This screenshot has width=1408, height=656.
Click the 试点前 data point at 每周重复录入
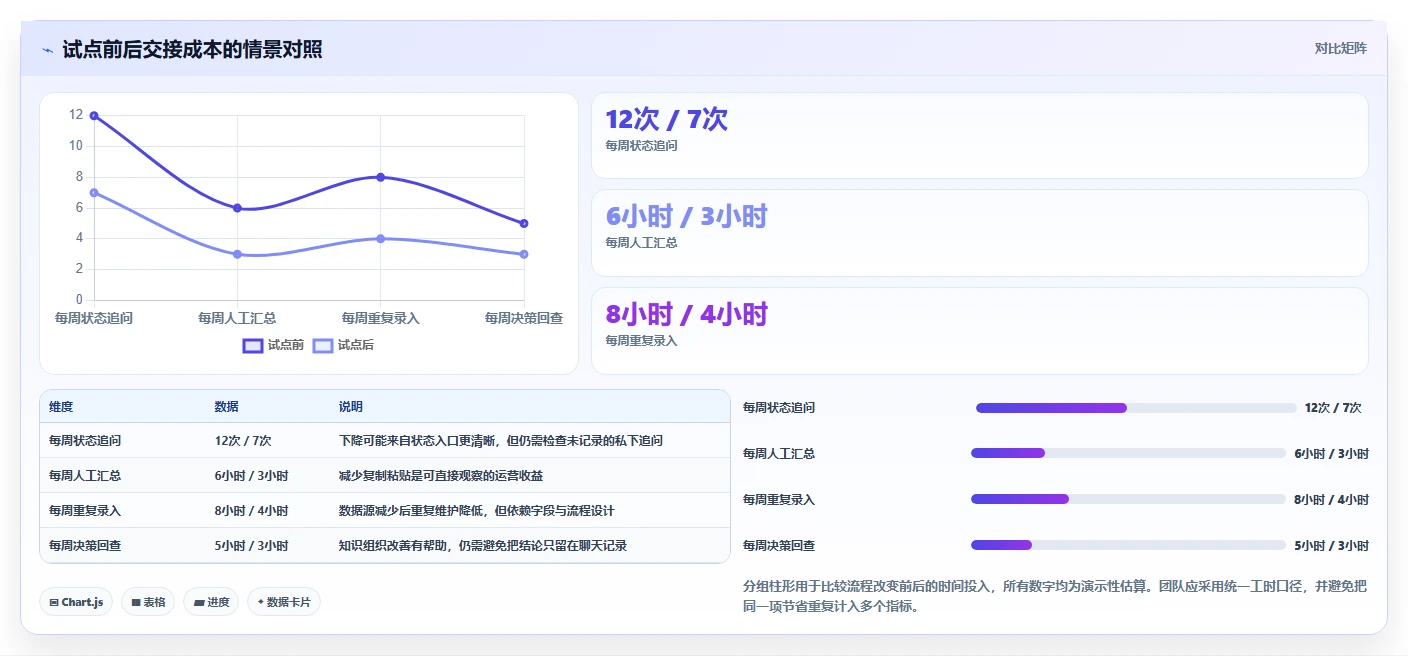pos(381,177)
